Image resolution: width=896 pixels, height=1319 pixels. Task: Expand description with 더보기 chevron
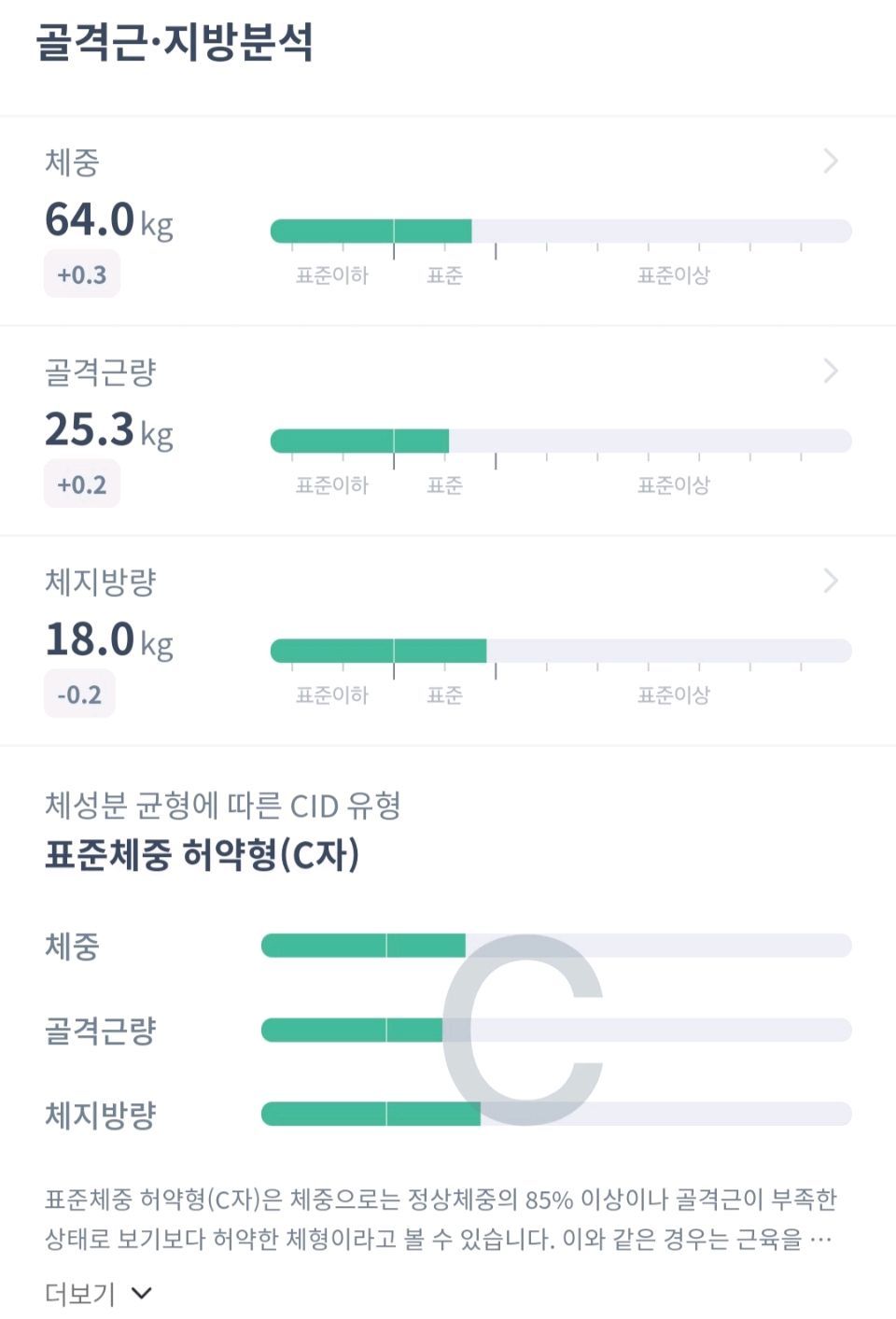[x=142, y=1293]
